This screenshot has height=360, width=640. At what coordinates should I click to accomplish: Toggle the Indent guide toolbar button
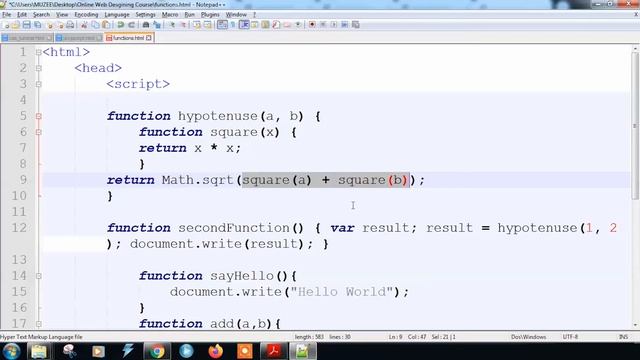(x=244, y=25)
